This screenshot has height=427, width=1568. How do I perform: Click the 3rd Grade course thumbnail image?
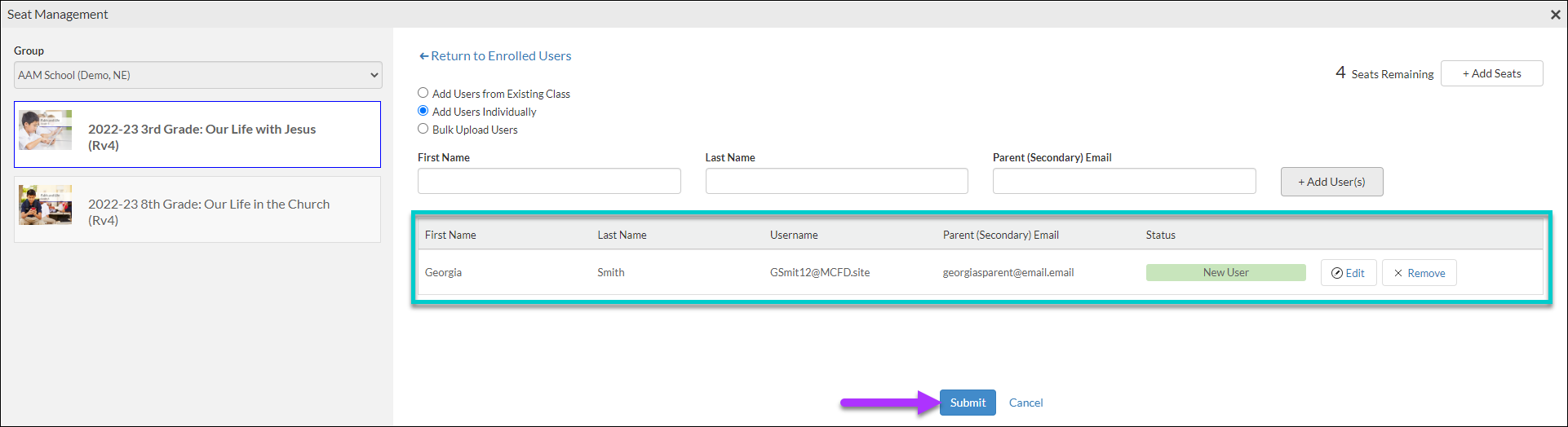click(46, 130)
